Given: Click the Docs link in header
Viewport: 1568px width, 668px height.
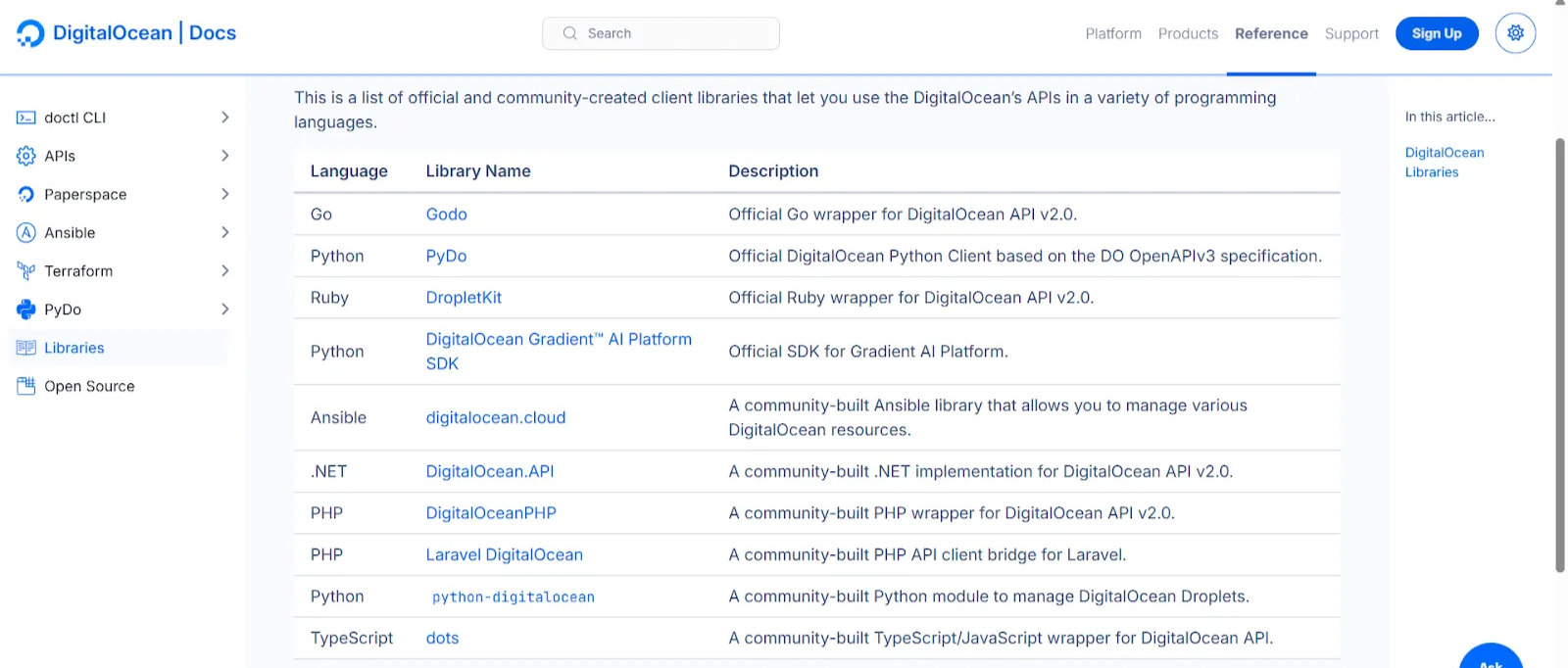Looking at the screenshot, I should click(x=213, y=33).
